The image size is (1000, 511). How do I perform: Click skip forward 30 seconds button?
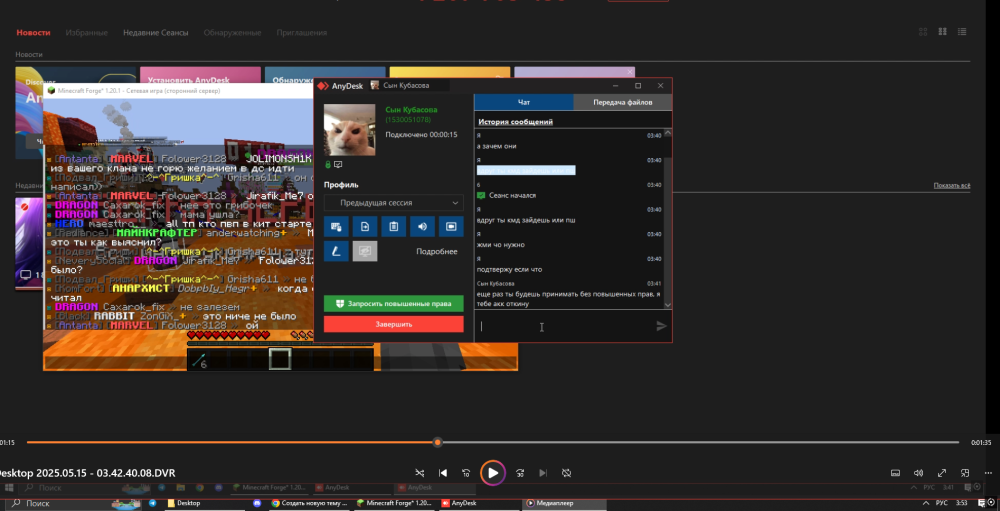point(520,473)
